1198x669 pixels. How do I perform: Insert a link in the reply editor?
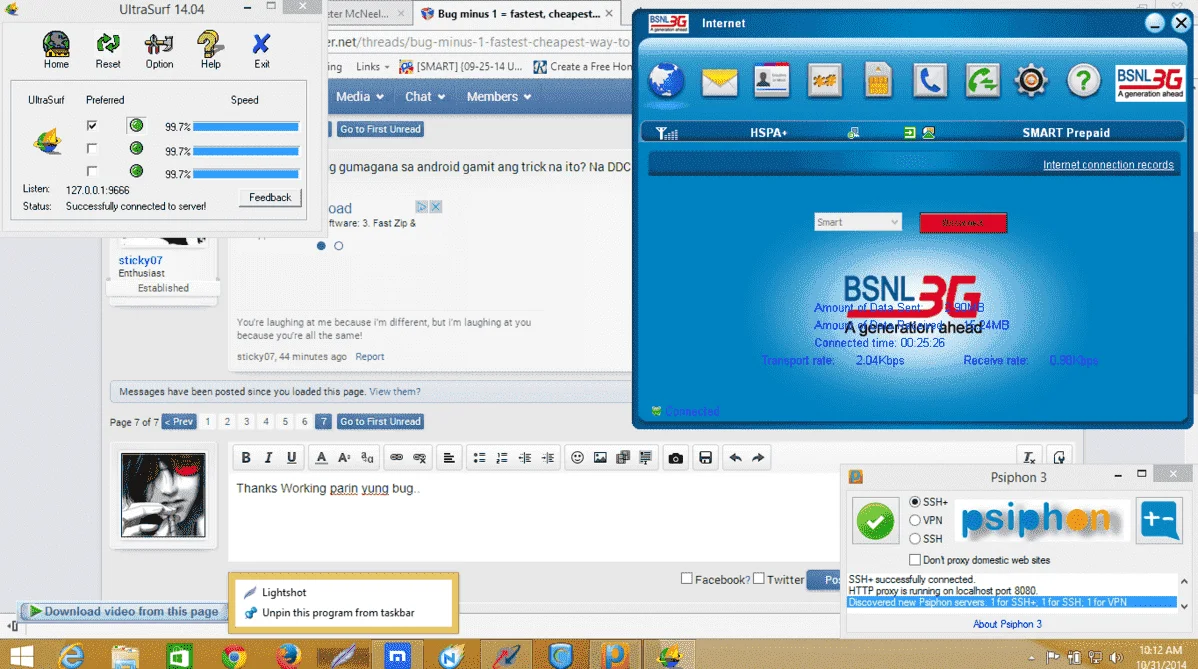click(x=396, y=457)
